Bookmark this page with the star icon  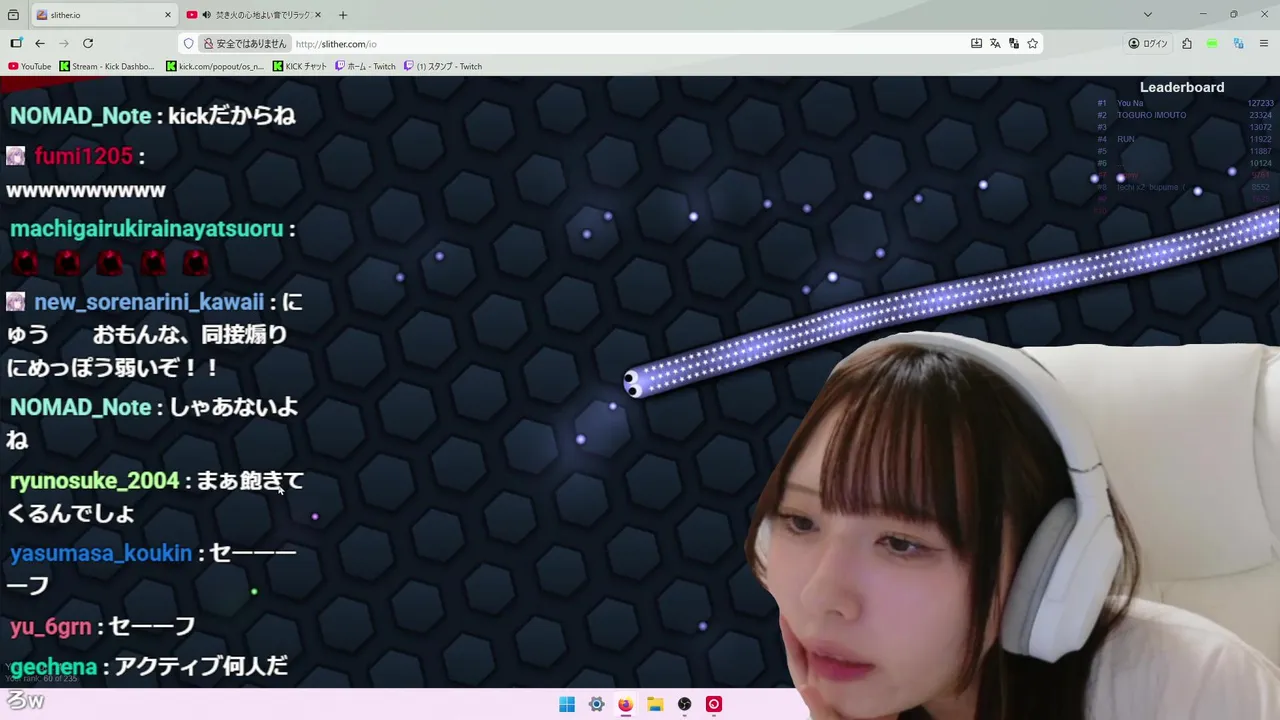(1033, 43)
